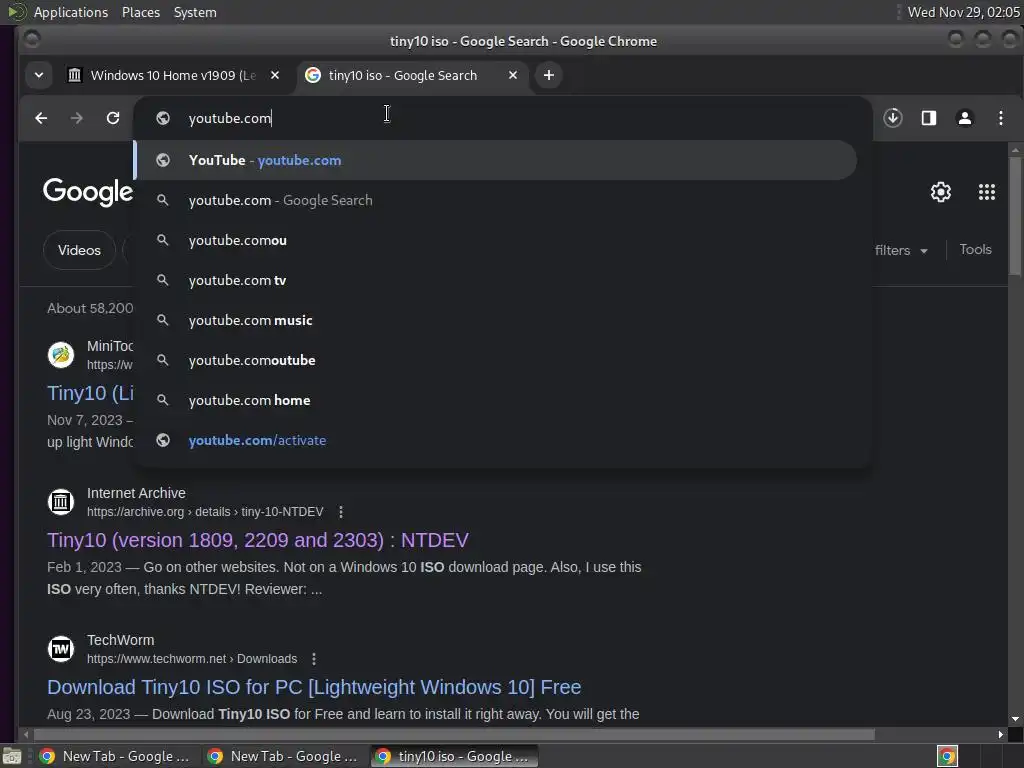Open youtube.com/activate suggestion
1024x768 pixels.
tap(496, 440)
